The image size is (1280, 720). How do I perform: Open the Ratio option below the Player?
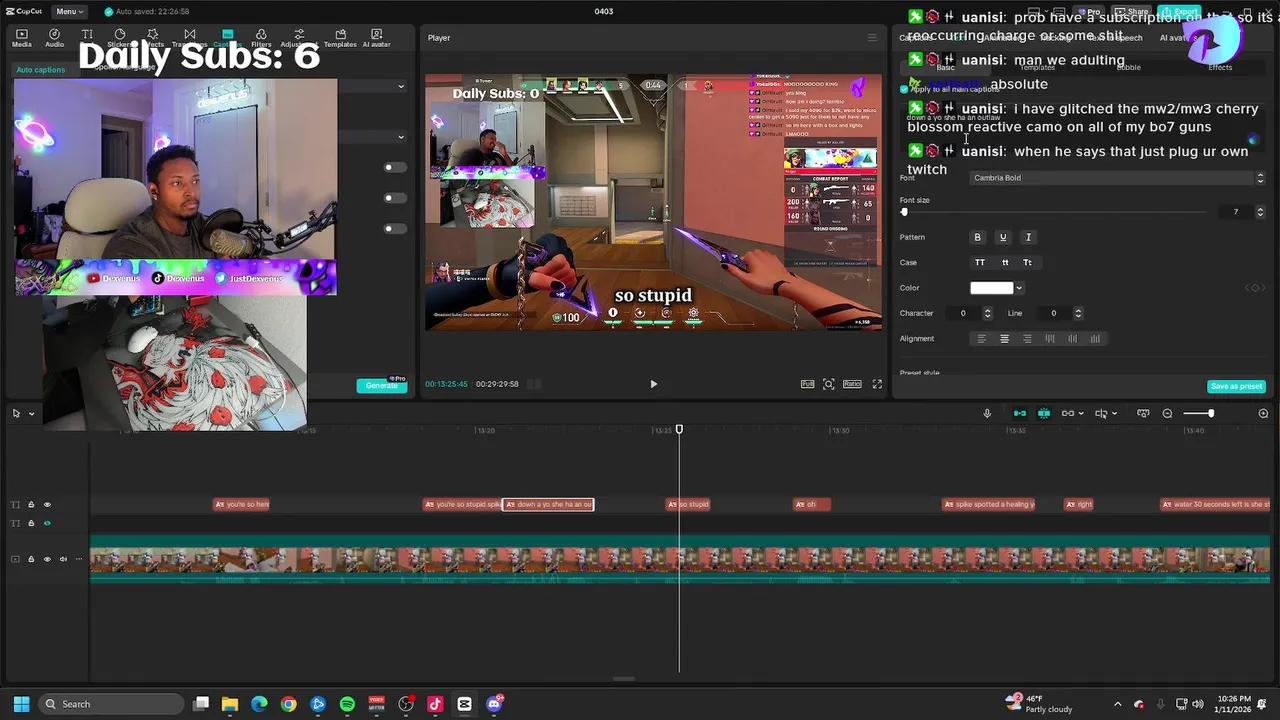click(x=852, y=384)
